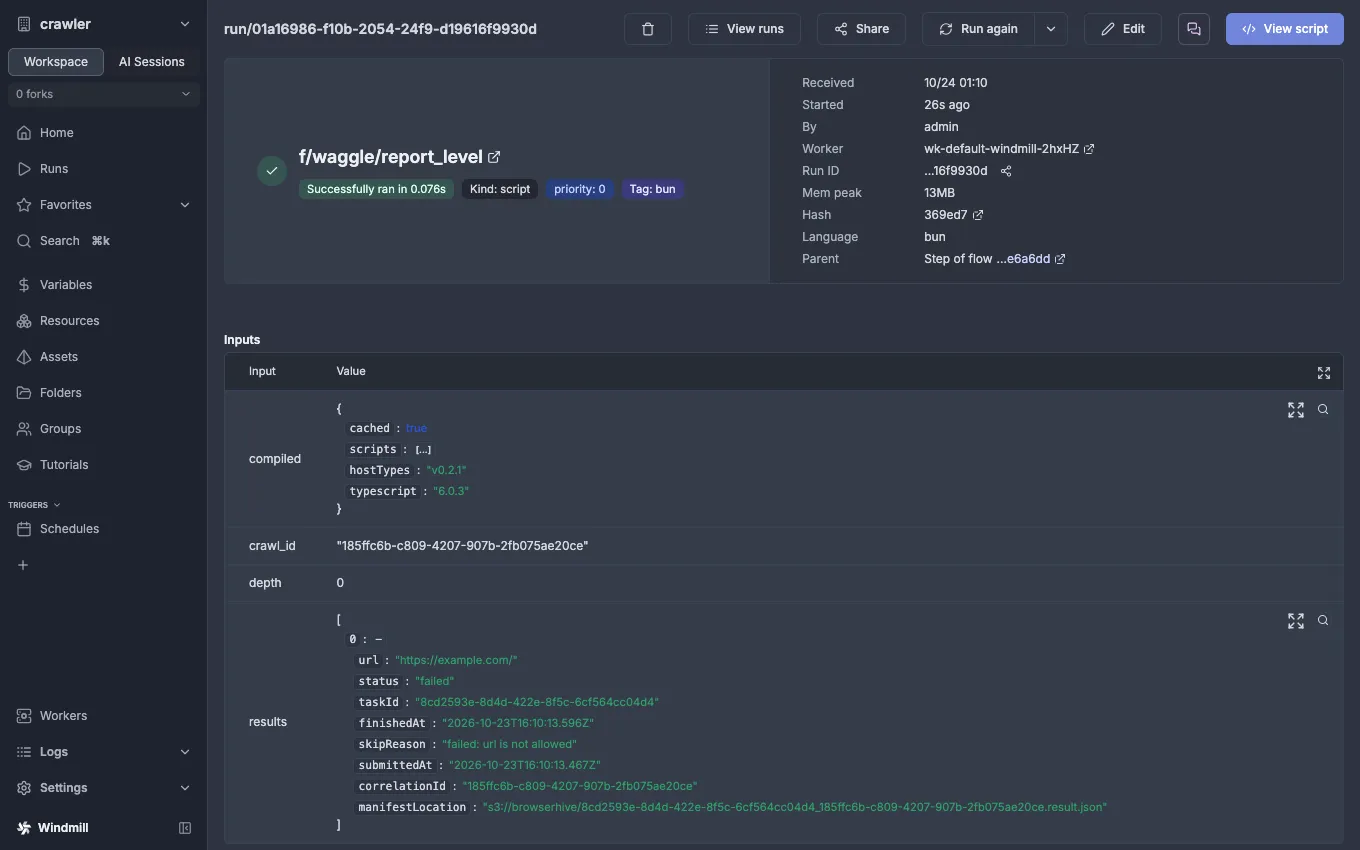Screen dimensions: 1360x850
Task: Search within the results JSON value
Action: (x=1323, y=621)
